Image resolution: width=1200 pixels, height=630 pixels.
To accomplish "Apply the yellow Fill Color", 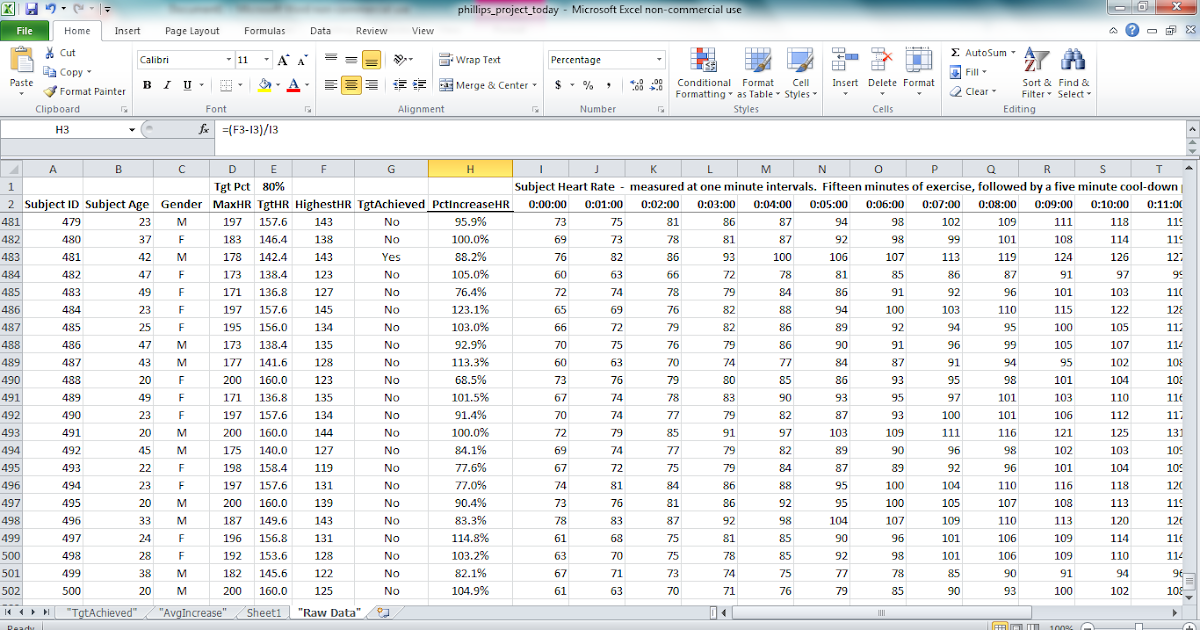I will click(x=264, y=85).
